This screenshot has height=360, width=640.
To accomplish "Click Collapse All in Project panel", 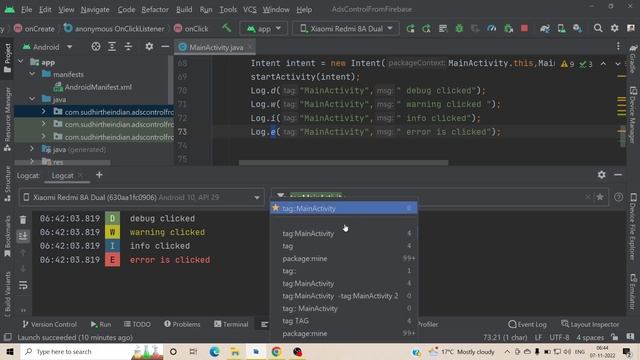I will coord(128,47).
